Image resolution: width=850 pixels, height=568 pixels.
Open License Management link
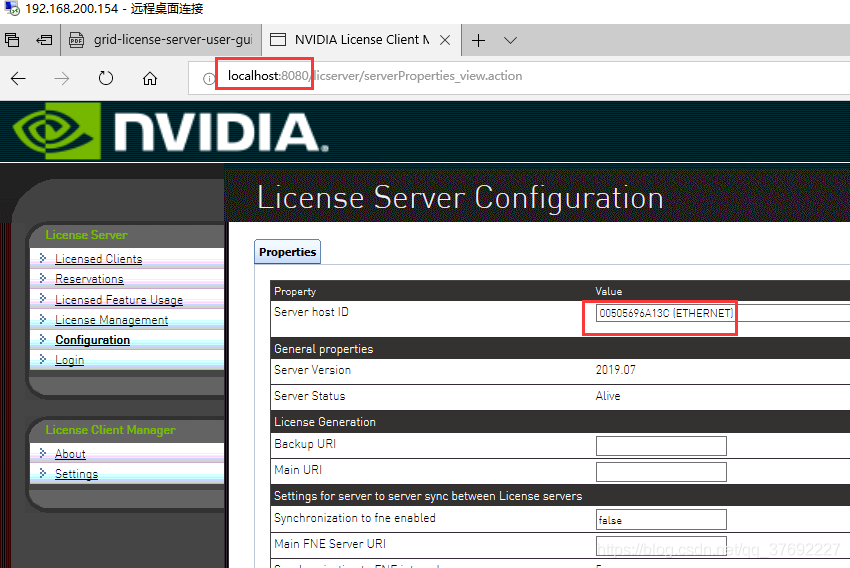(112, 320)
